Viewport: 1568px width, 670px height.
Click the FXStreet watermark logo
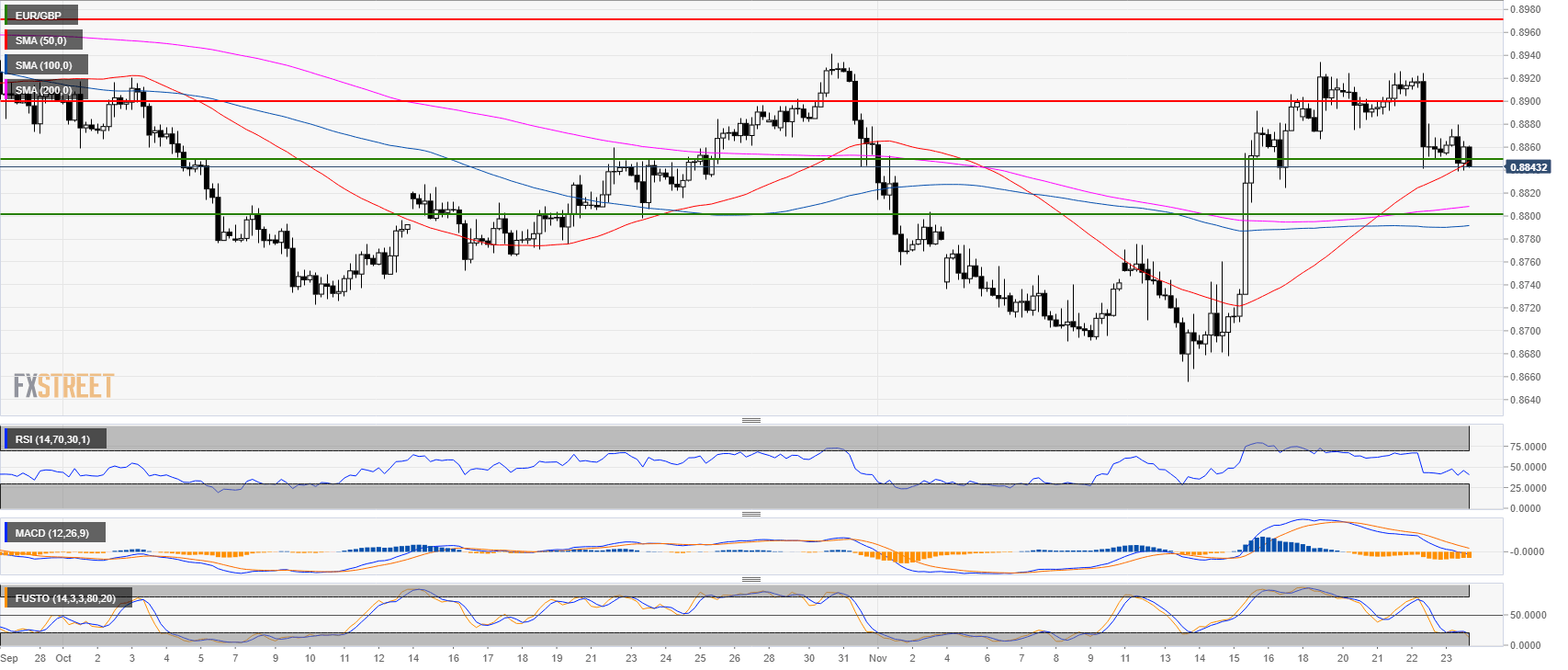point(63,386)
